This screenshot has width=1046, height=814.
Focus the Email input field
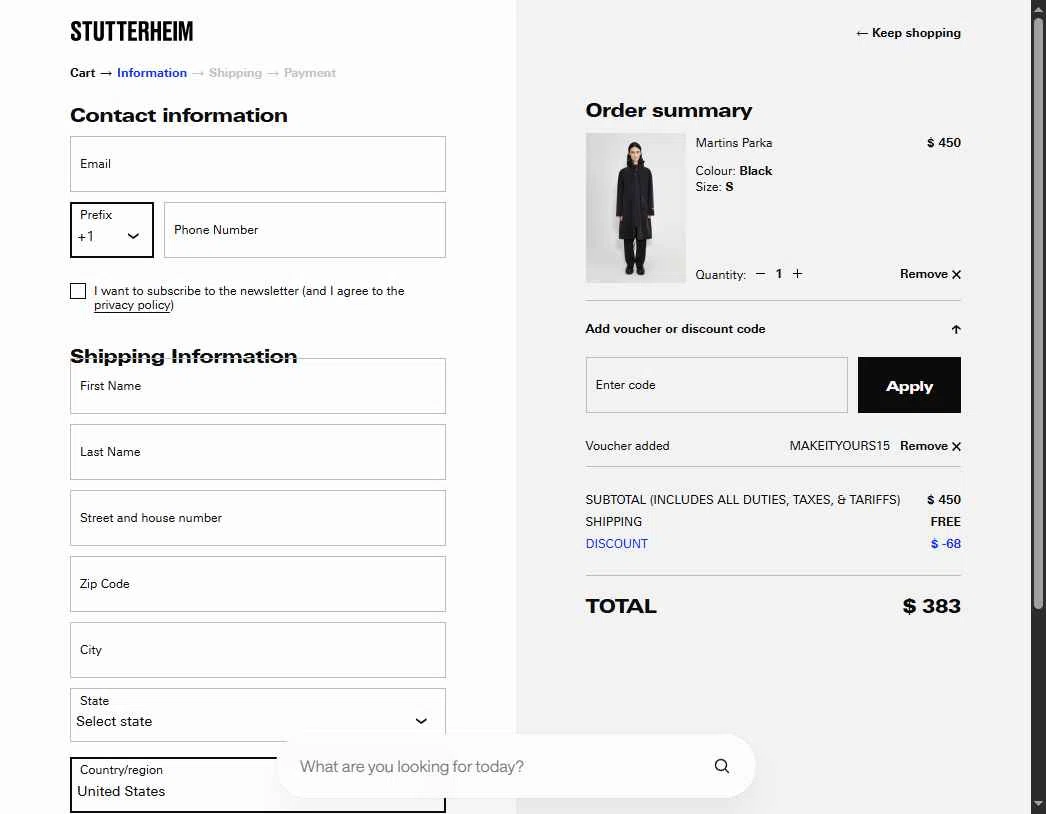[257, 164]
